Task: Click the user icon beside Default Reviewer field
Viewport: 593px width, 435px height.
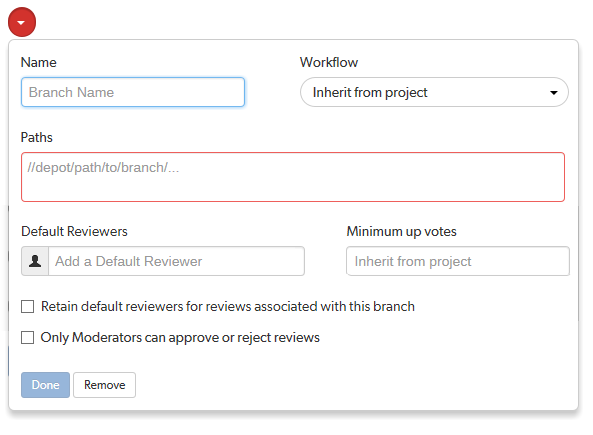Action: tap(35, 261)
